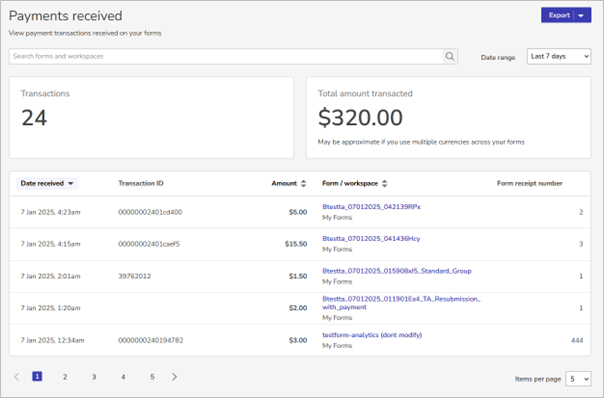Open the Btestta_07012025_015908xl5_Standard_Group link
604x398 pixels.
397,271
